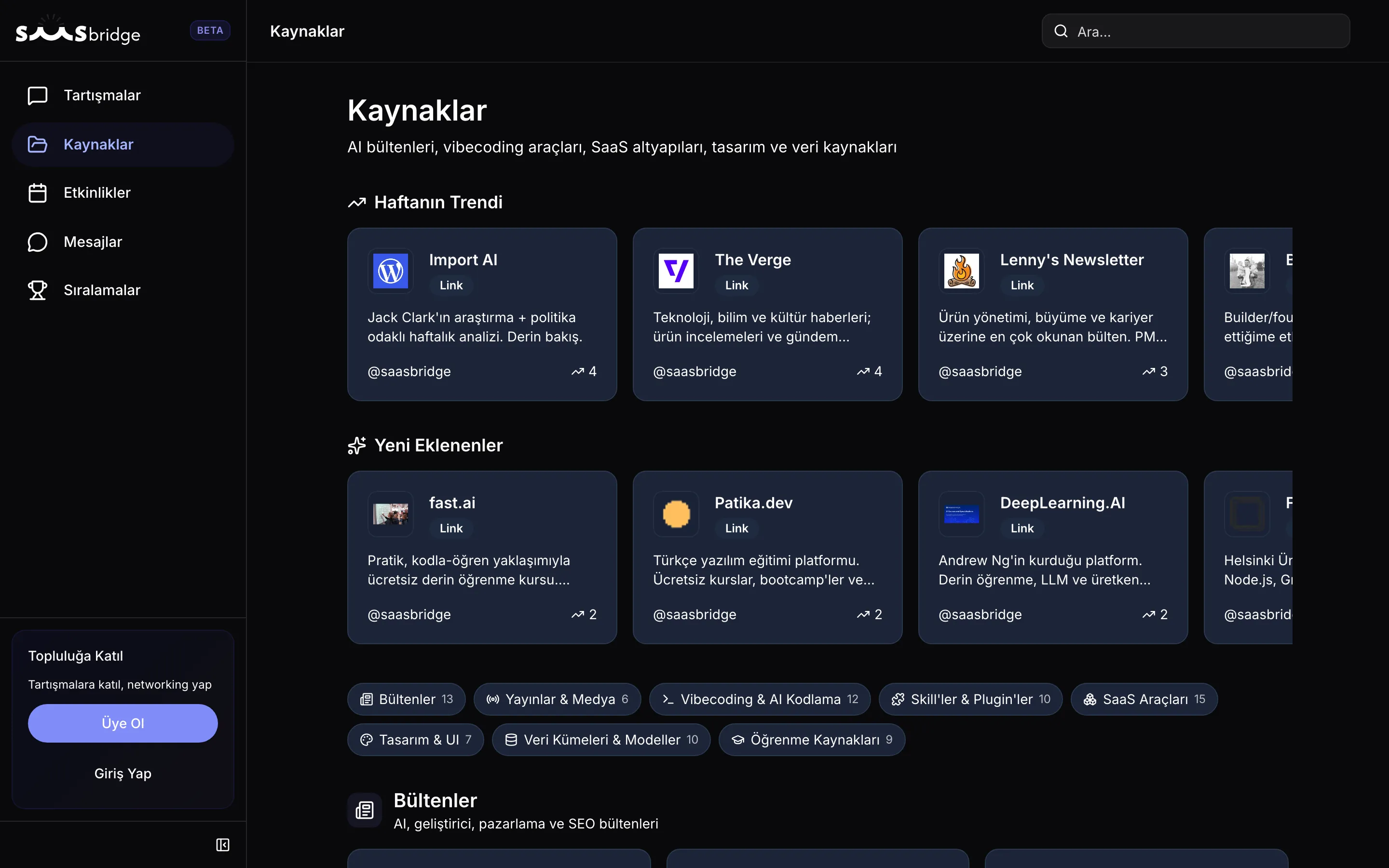This screenshot has height=868, width=1389.
Task: Click the Bültenler section newspaper icon
Action: [365, 810]
